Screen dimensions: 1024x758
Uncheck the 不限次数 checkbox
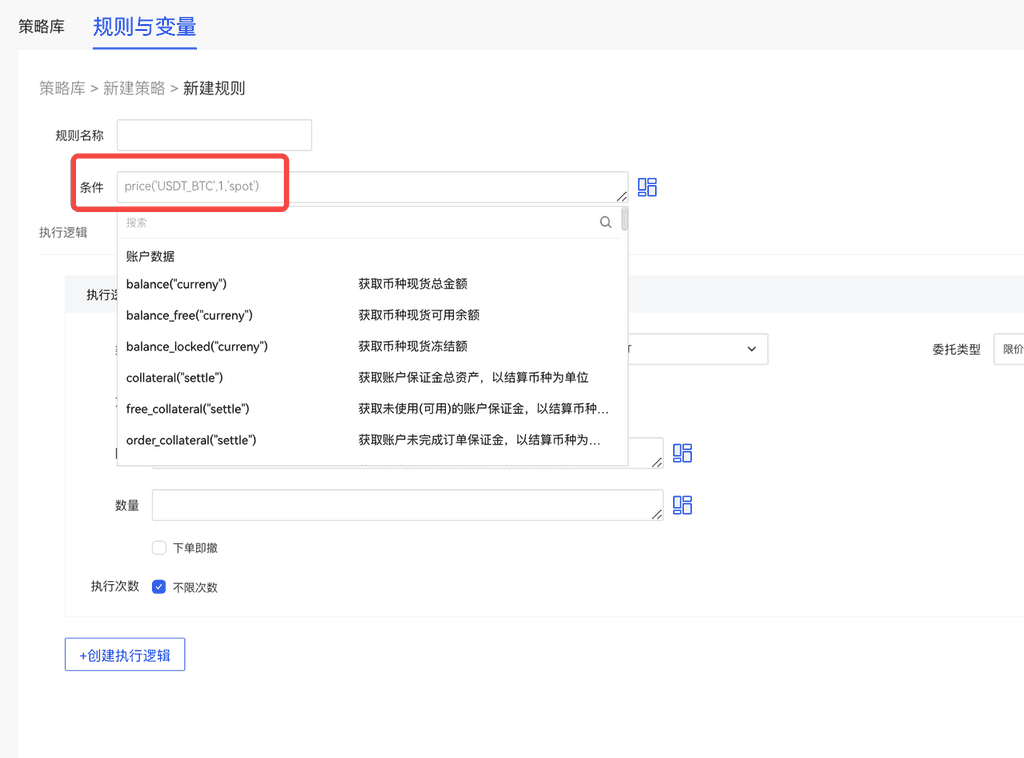pos(159,587)
